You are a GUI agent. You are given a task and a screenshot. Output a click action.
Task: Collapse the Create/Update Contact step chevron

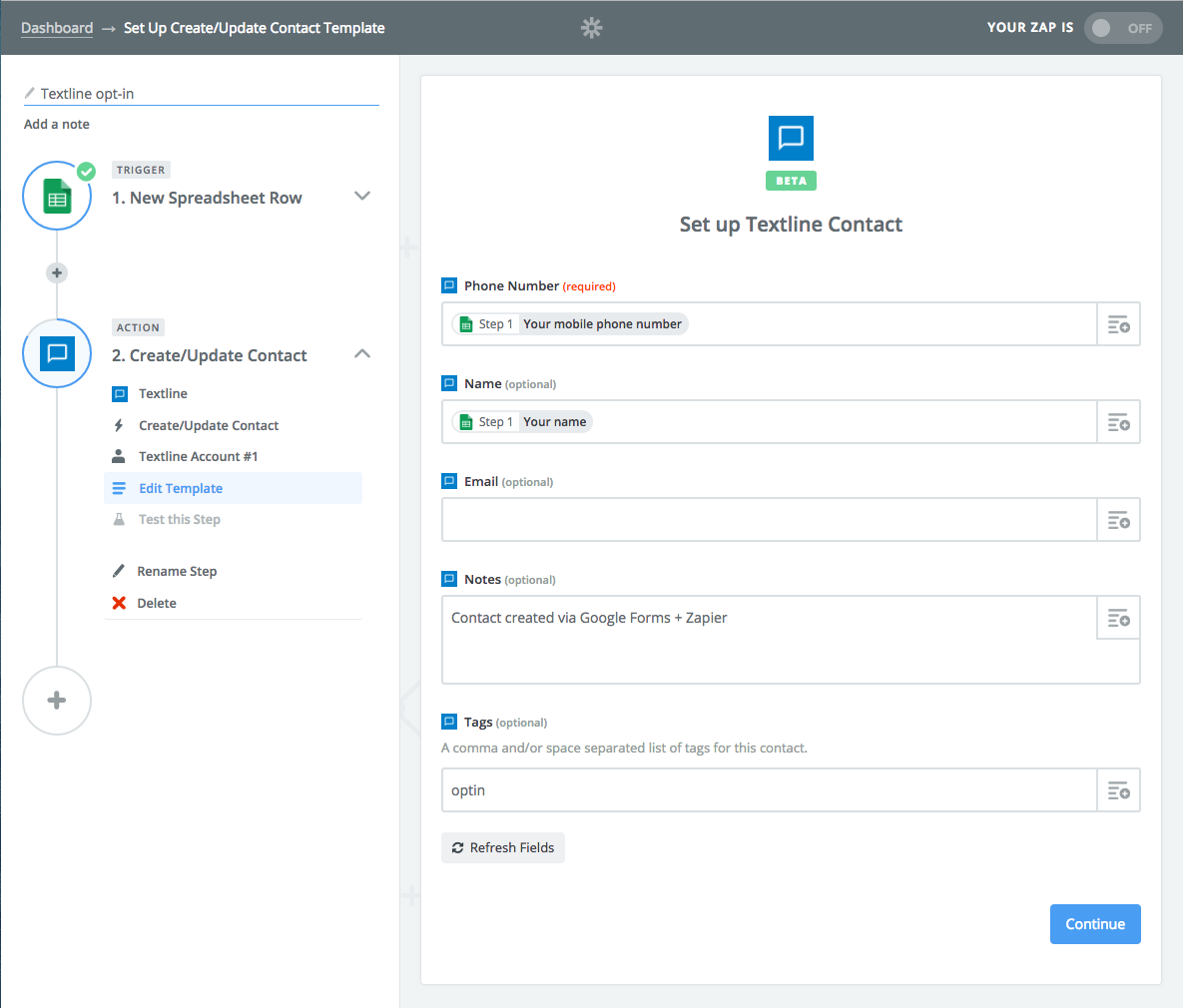362,354
